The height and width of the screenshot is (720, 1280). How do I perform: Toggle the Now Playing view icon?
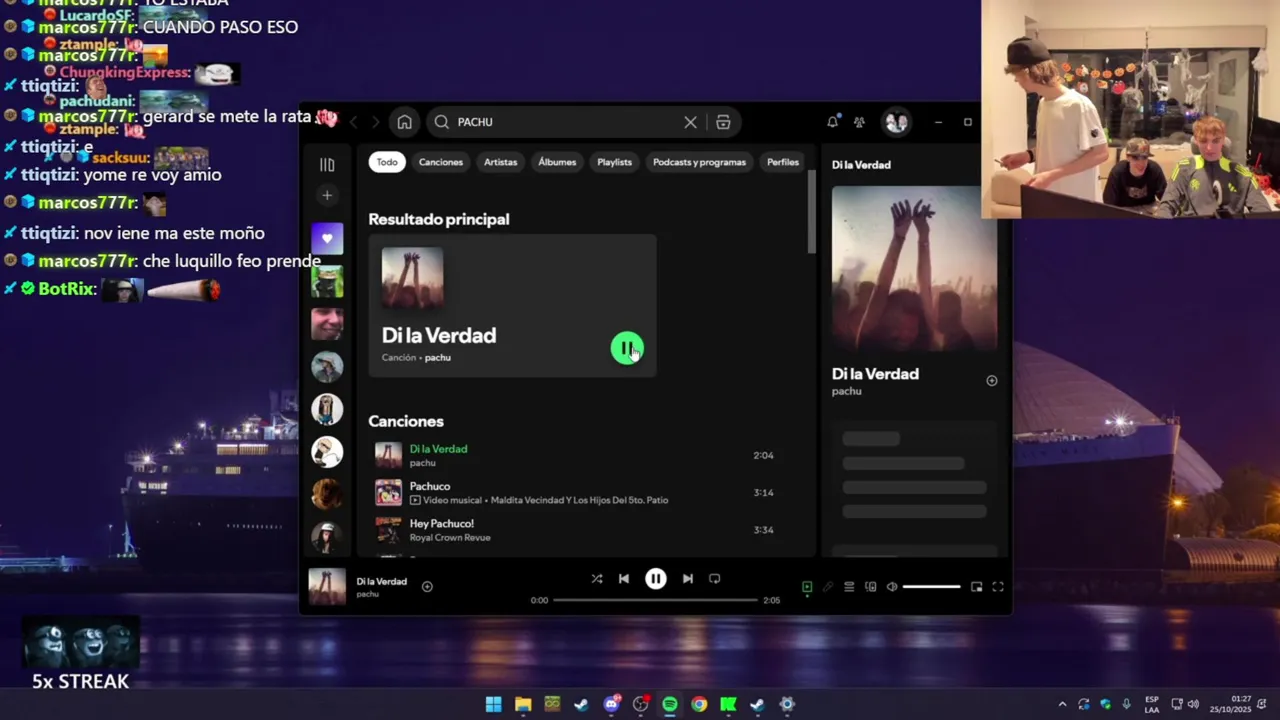[807, 587]
